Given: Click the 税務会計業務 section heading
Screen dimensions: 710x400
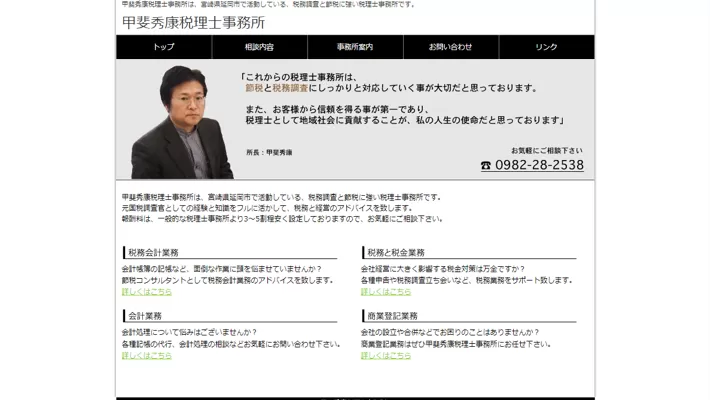Looking at the screenshot, I should (x=153, y=253).
